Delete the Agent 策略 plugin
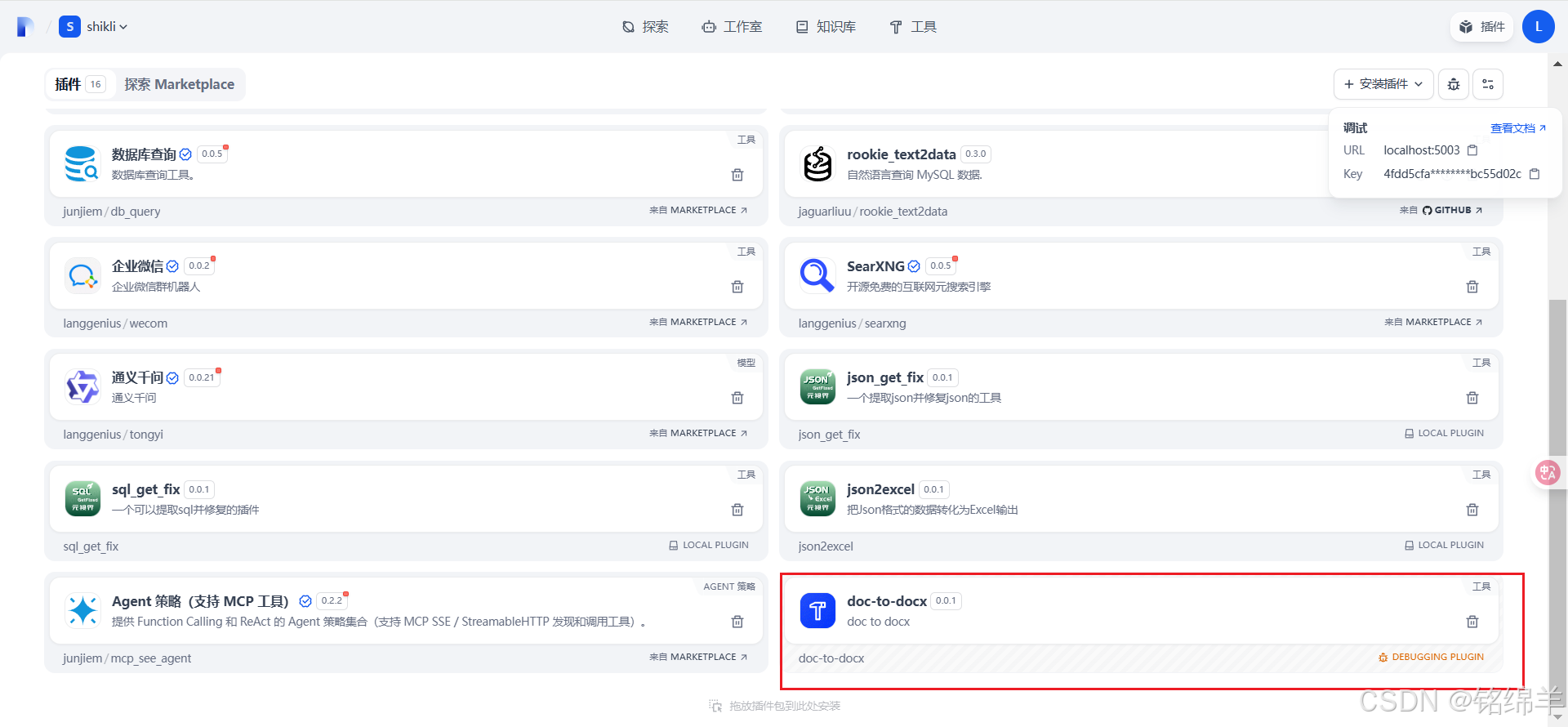This screenshot has height=727, width=1568. click(737, 622)
